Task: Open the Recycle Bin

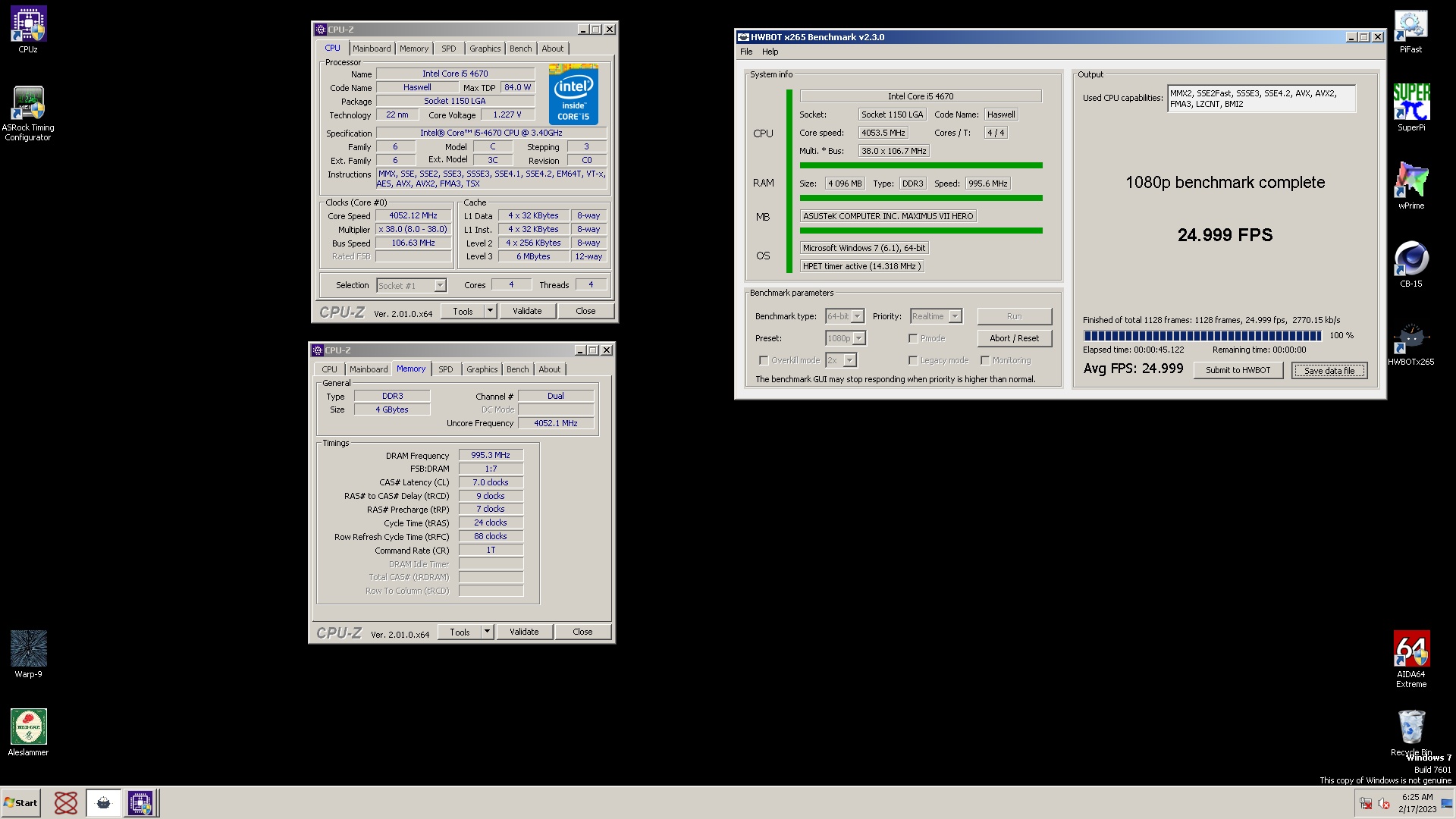Action: pos(1410,733)
